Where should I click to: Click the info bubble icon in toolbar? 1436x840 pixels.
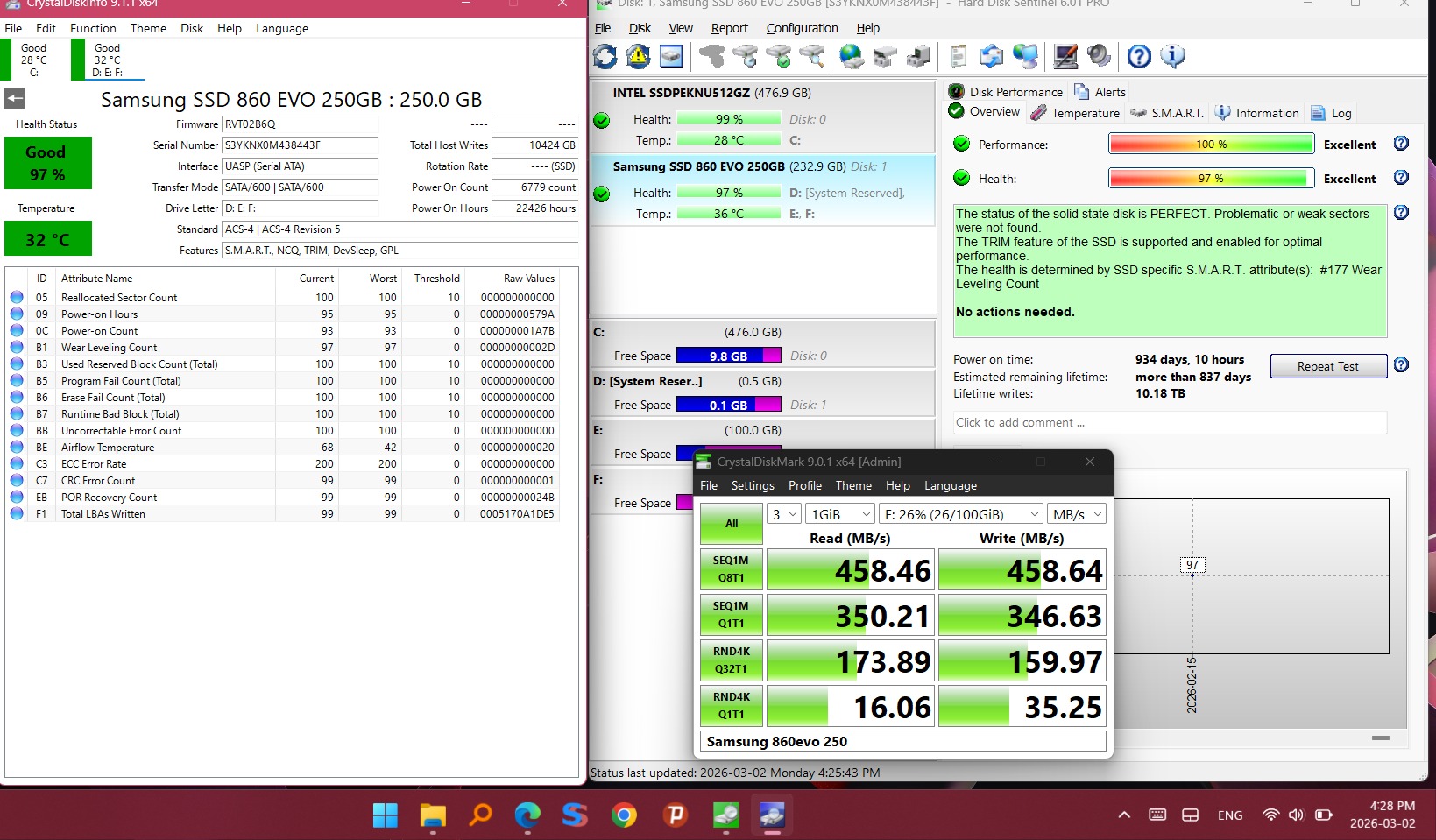(x=1172, y=57)
